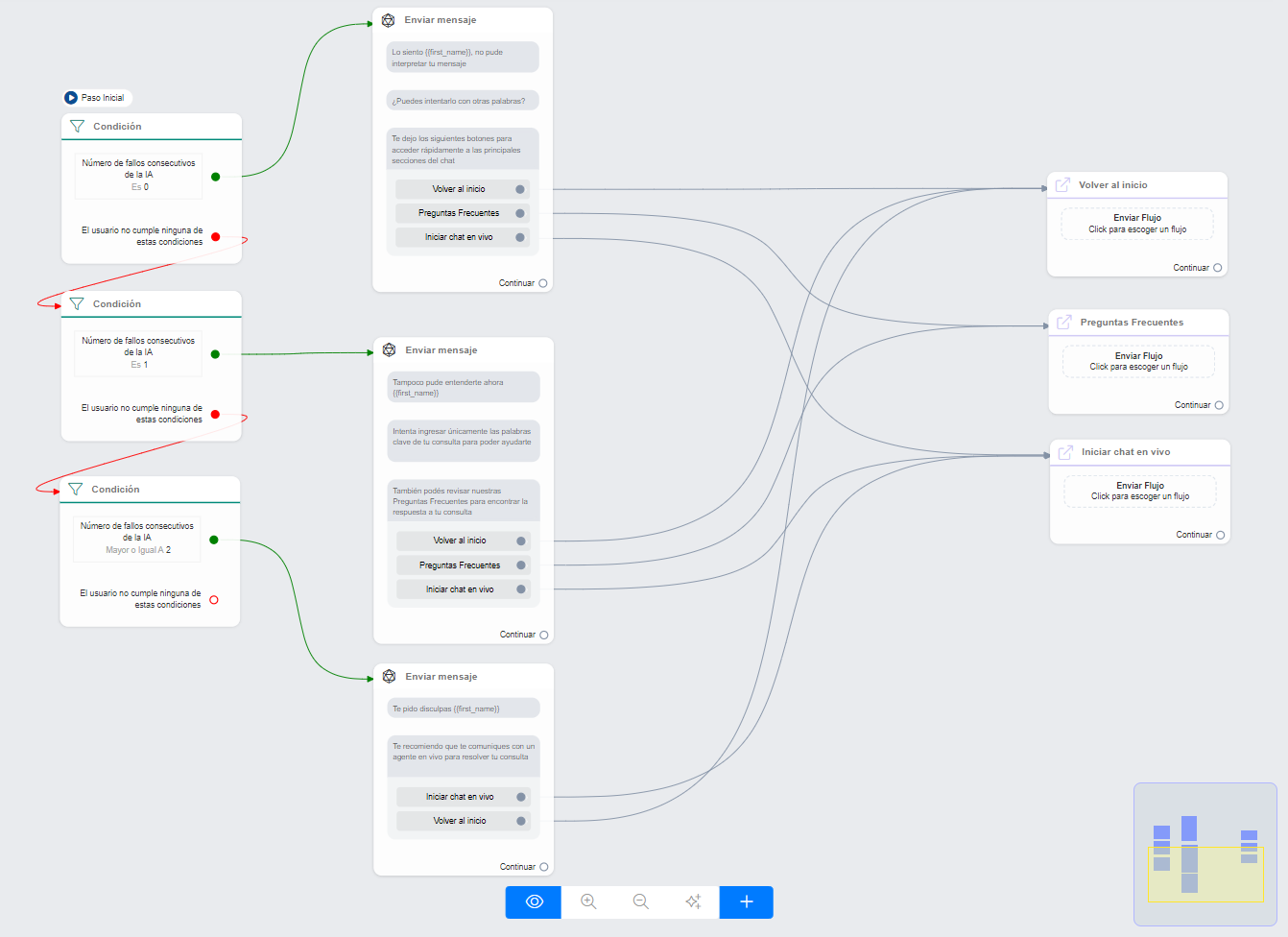Click external-link icon on Preguntas Frecuentes node
This screenshot has height=937, width=1288.
(x=1064, y=323)
